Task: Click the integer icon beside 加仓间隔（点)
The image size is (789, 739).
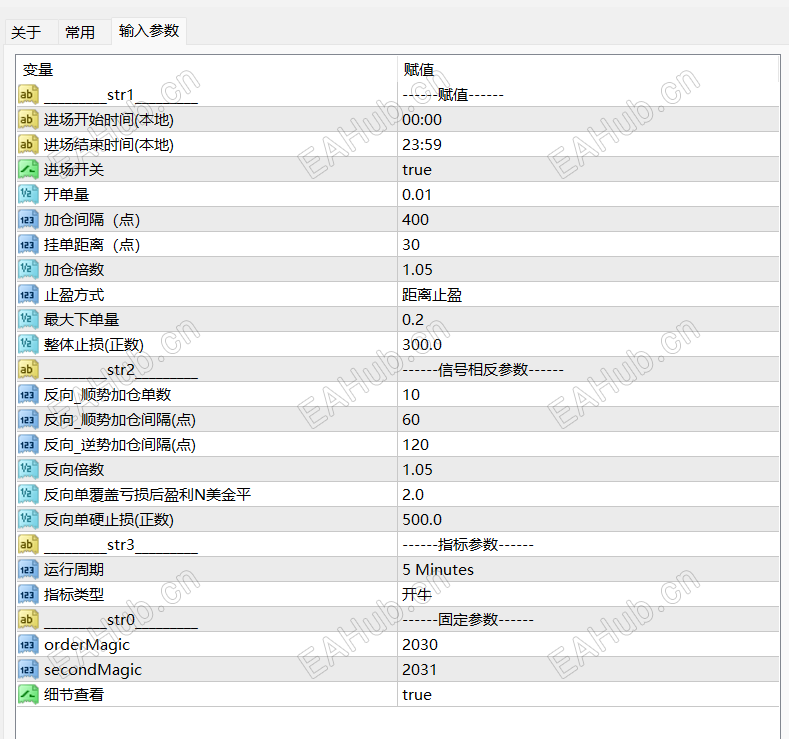Action: pyautogui.click(x=28, y=220)
